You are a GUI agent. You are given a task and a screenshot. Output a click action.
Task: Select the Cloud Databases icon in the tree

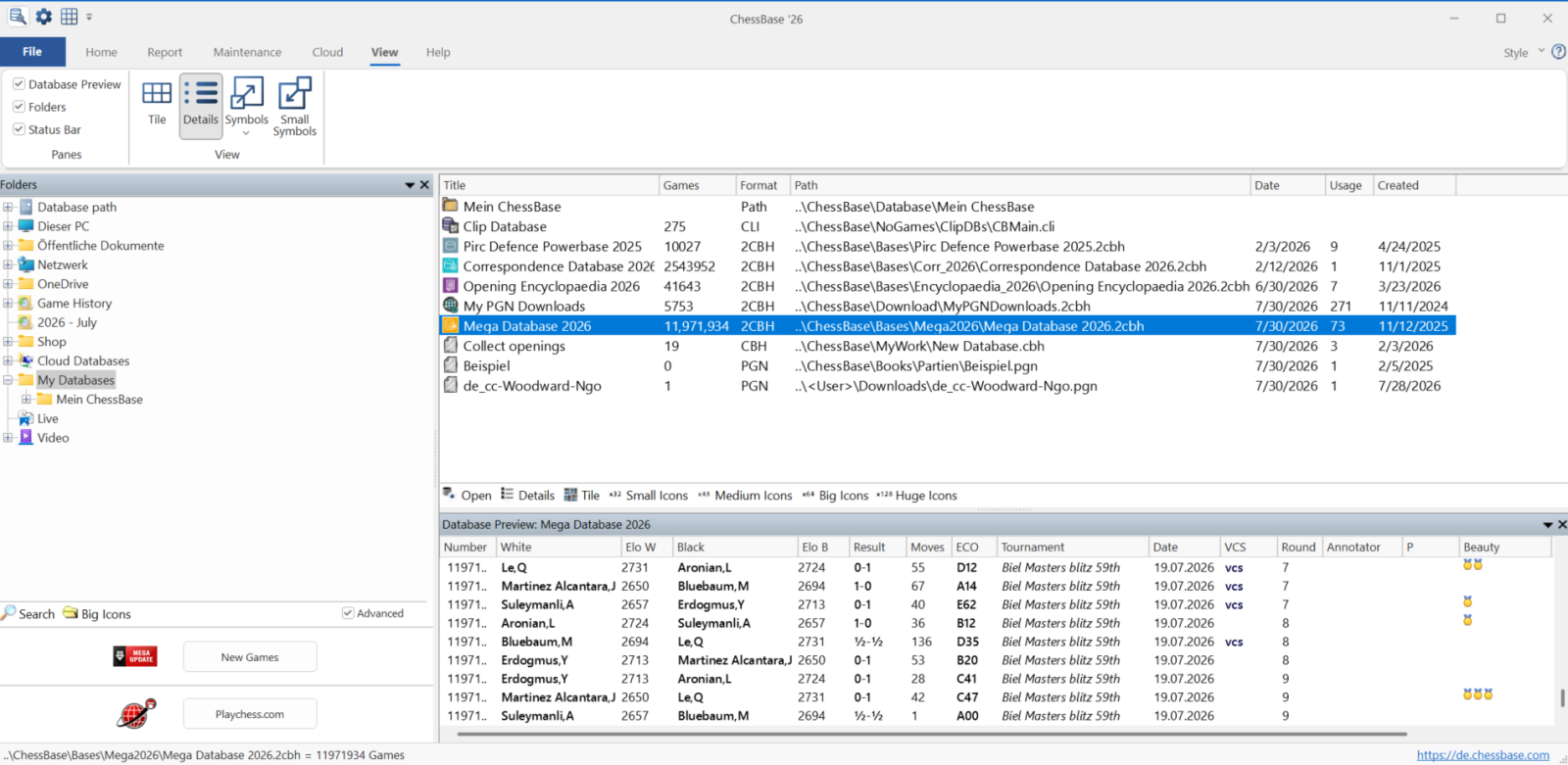(x=26, y=360)
